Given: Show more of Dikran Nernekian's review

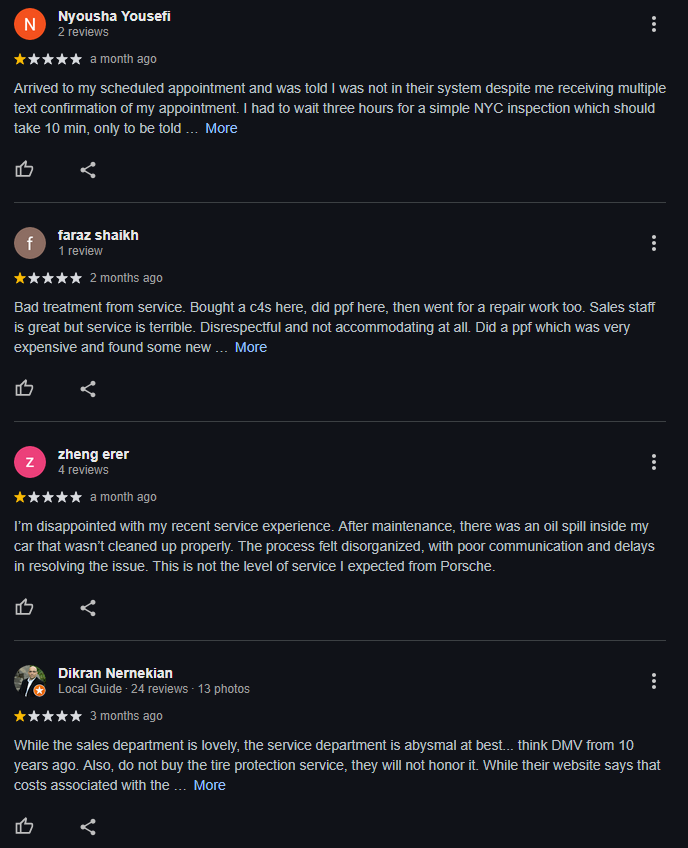Looking at the screenshot, I should pos(209,785).
